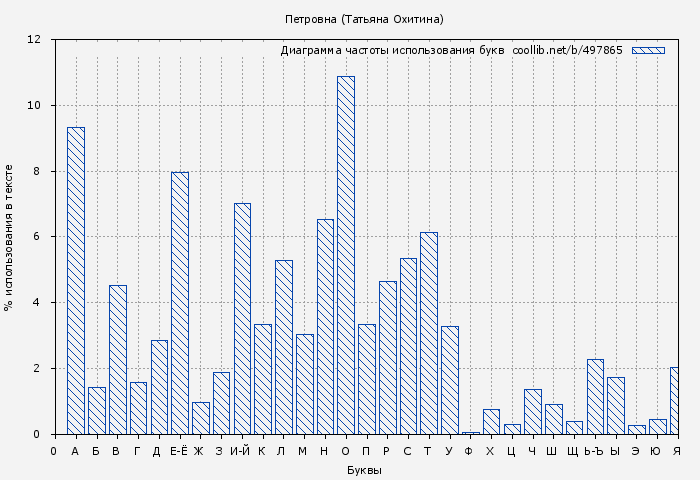Click the y-axis tick label '6'
The image size is (700, 480).
point(37,237)
